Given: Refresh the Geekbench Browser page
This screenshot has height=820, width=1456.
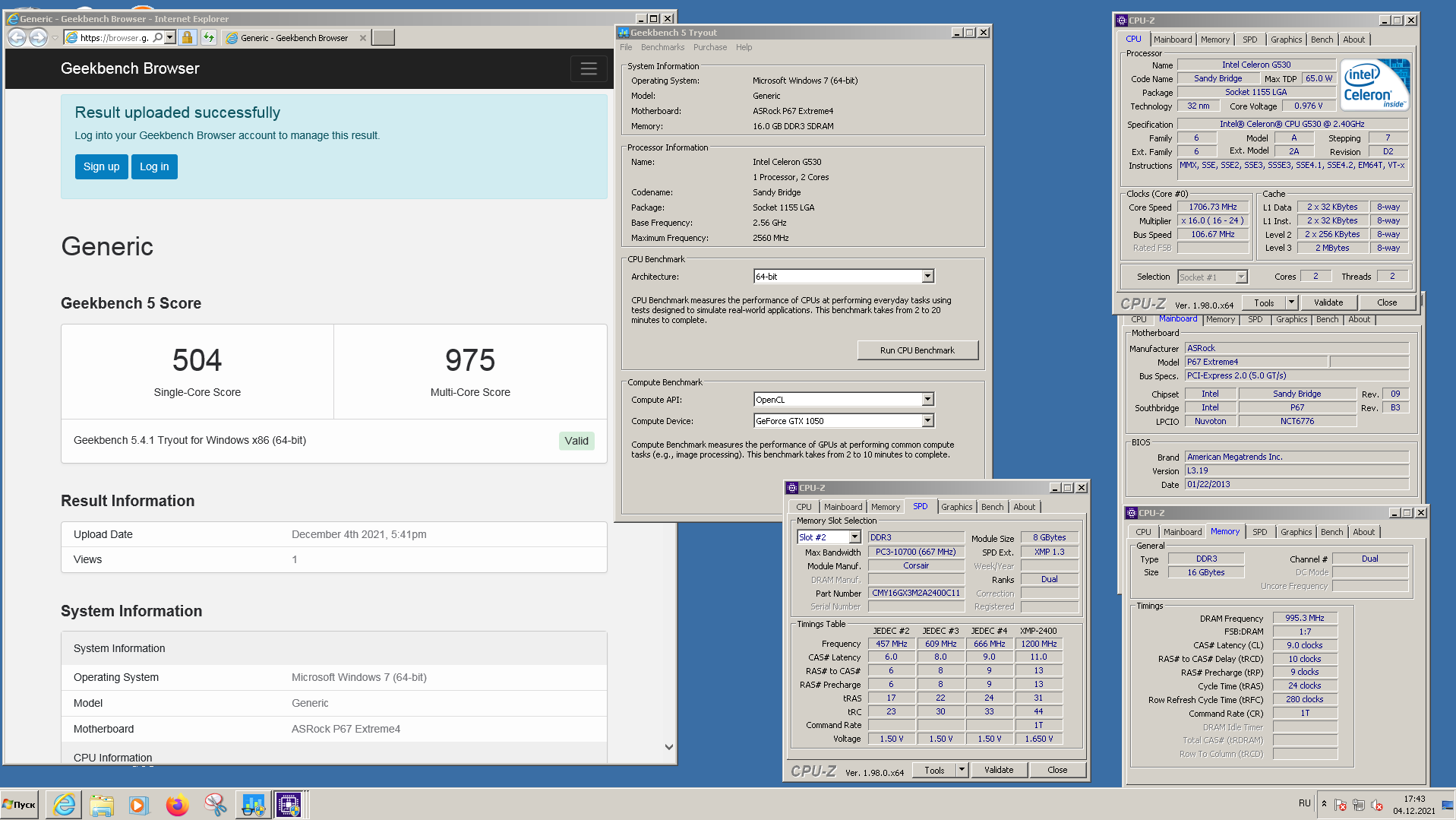Looking at the screenshot, I should [x=209, y=37].
